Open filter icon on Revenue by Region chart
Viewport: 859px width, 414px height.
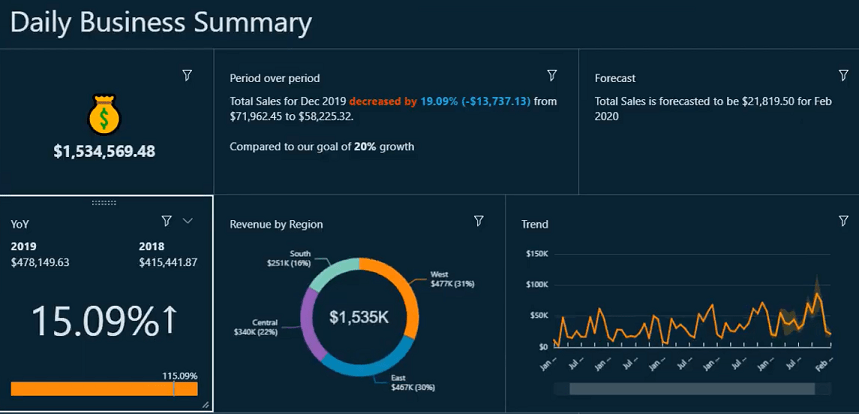(x=479, y=221)
